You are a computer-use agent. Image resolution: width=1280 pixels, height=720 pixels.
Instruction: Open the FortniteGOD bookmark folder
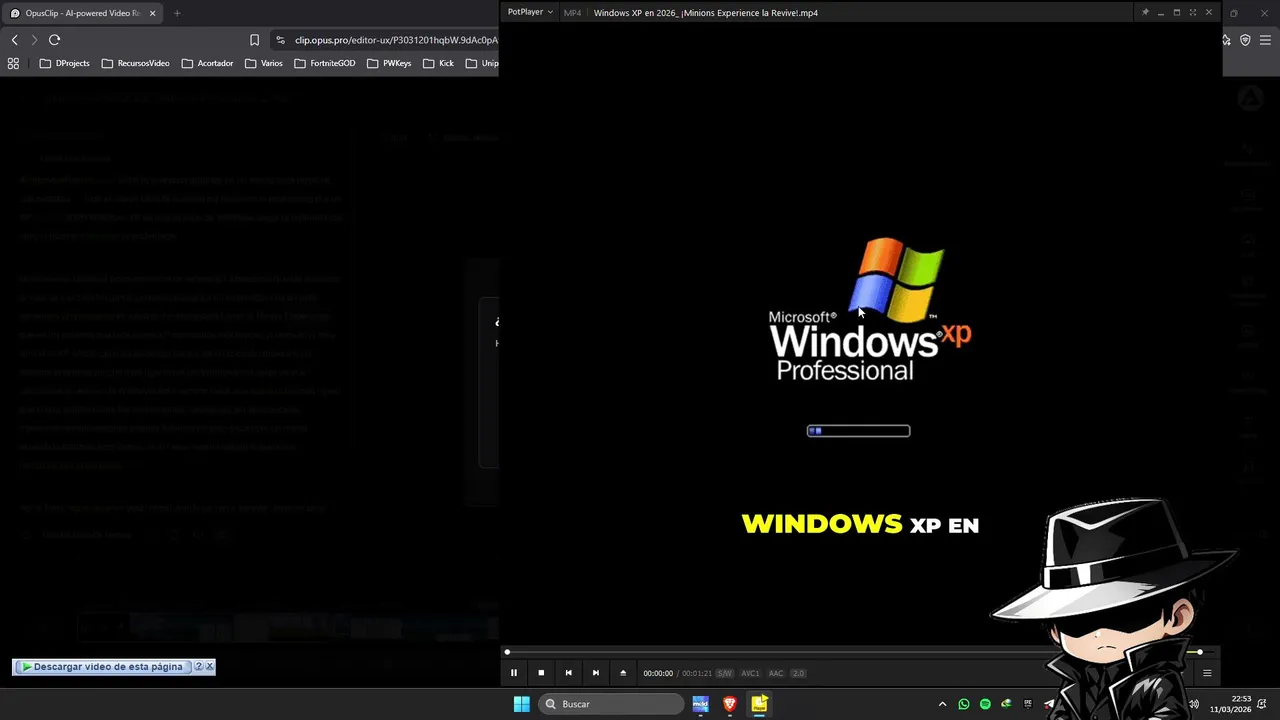point(325,63)
